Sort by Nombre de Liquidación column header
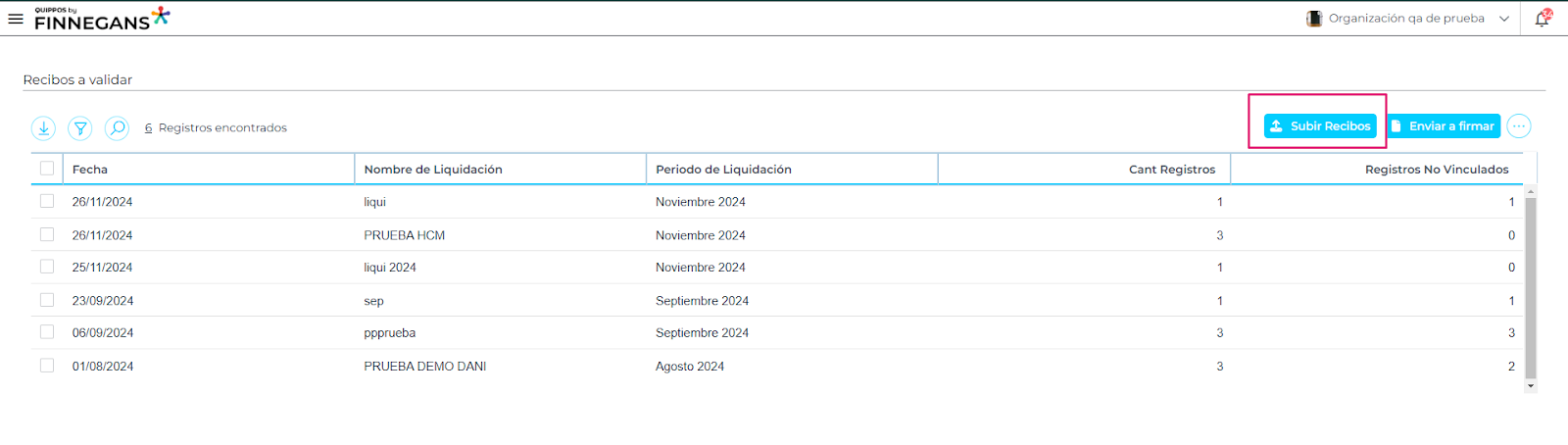Screen dimensions: 1568x445 [433, 170]
